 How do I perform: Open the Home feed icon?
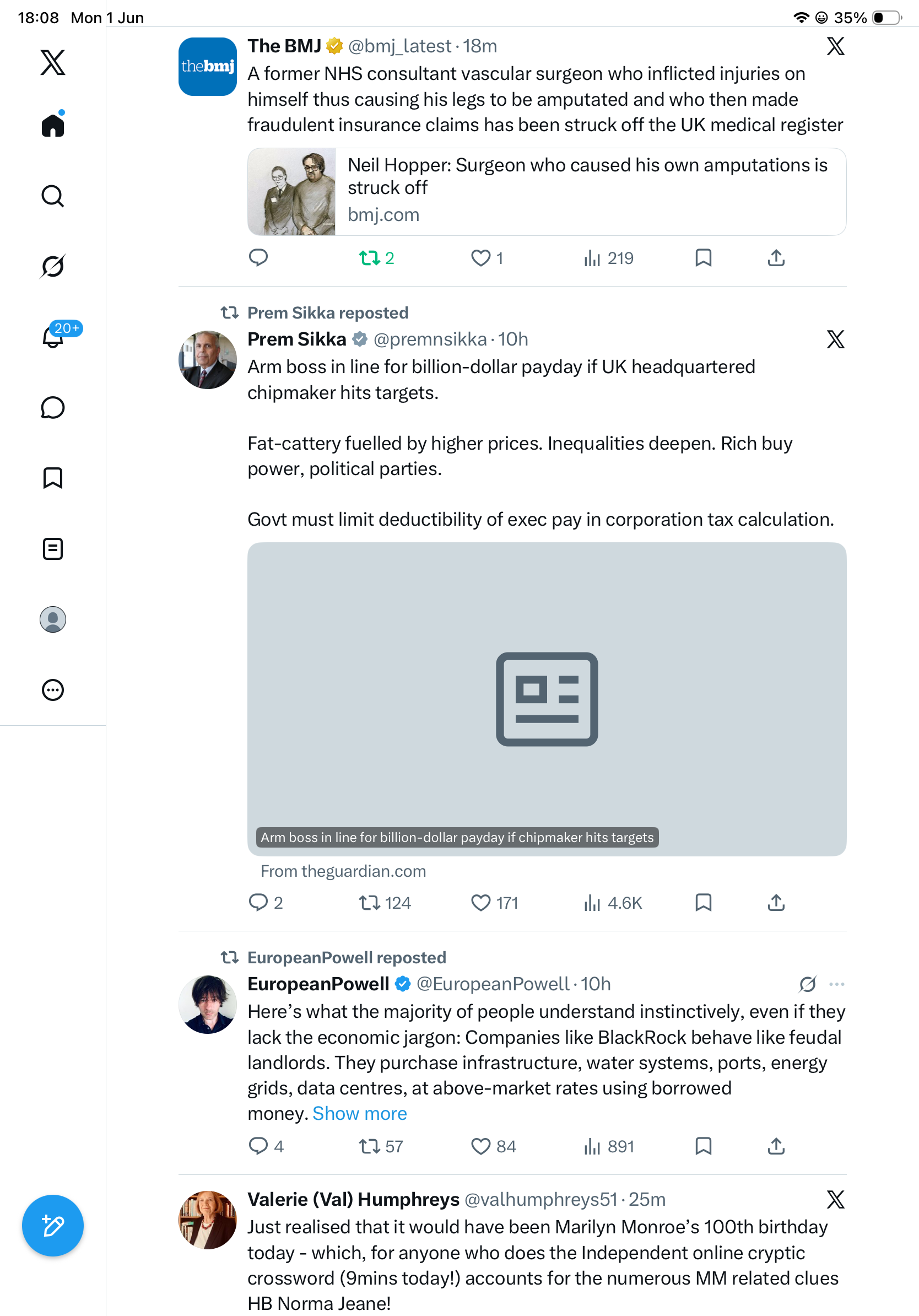click(53, 125)
